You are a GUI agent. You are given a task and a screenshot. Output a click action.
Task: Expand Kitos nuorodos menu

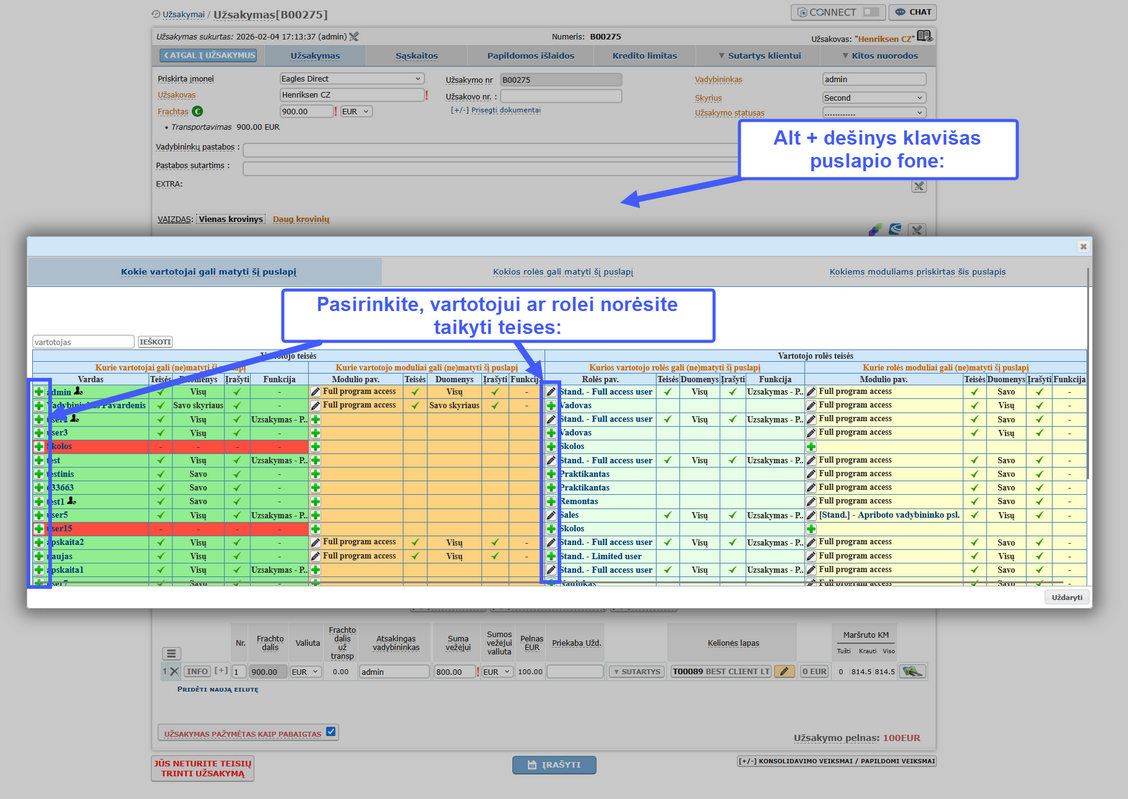[880, 55]
